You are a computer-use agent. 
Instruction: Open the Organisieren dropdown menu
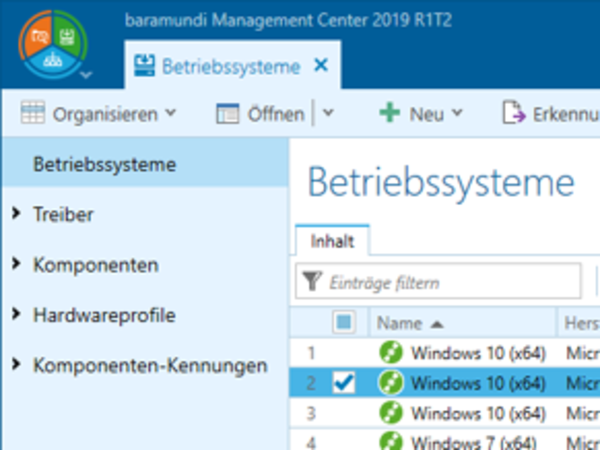point(171,113)
